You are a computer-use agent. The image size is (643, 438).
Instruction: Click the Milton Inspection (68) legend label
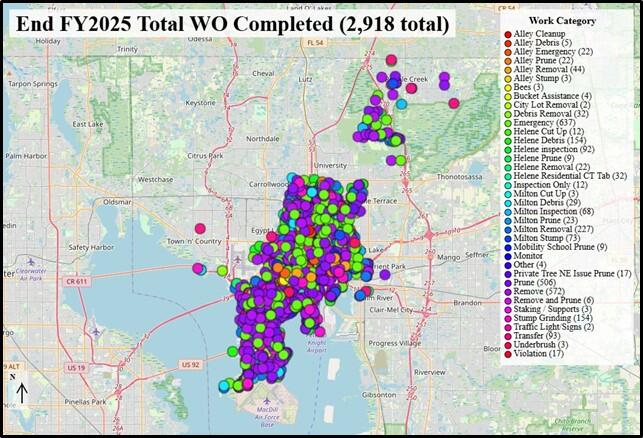click(554, 212)
